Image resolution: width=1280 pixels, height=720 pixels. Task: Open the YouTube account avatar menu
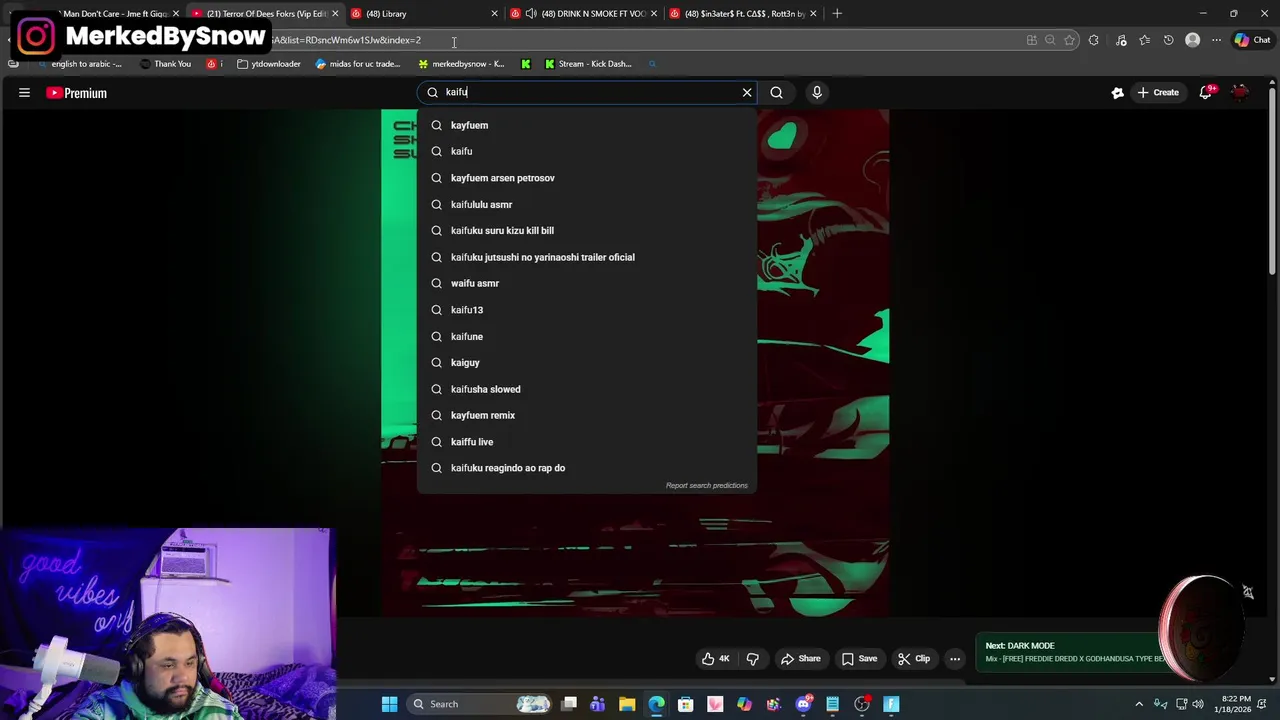coord(1241,92)
